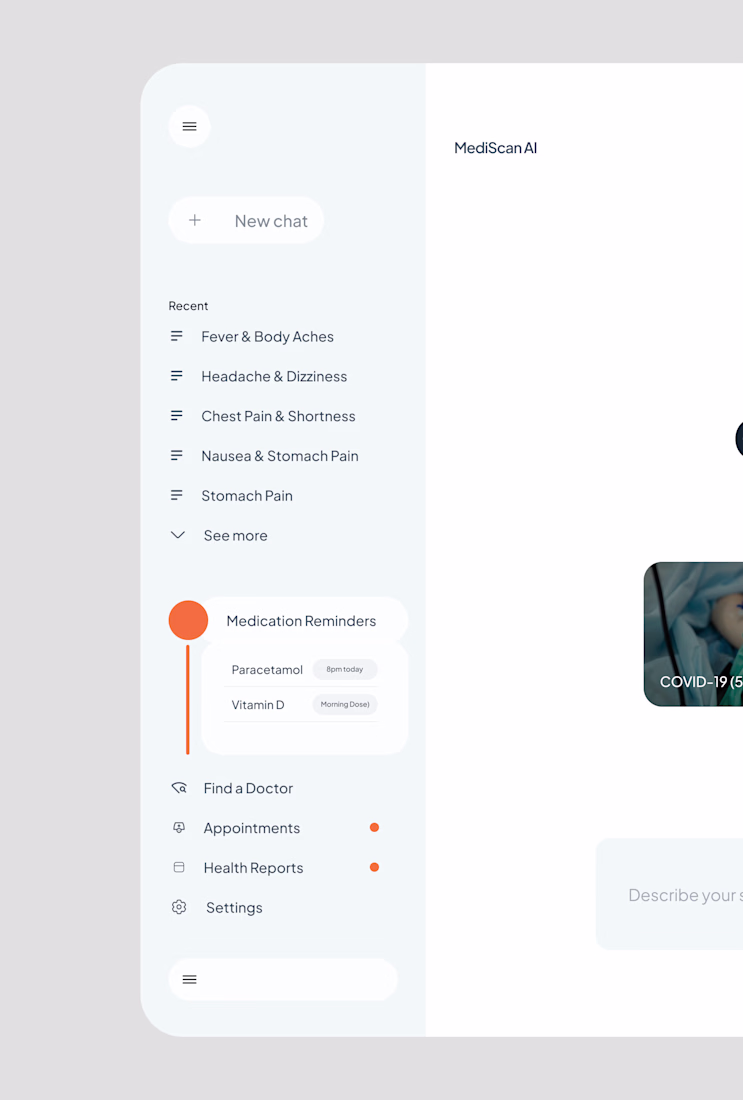Click the Appointments calendar icon

179,828
